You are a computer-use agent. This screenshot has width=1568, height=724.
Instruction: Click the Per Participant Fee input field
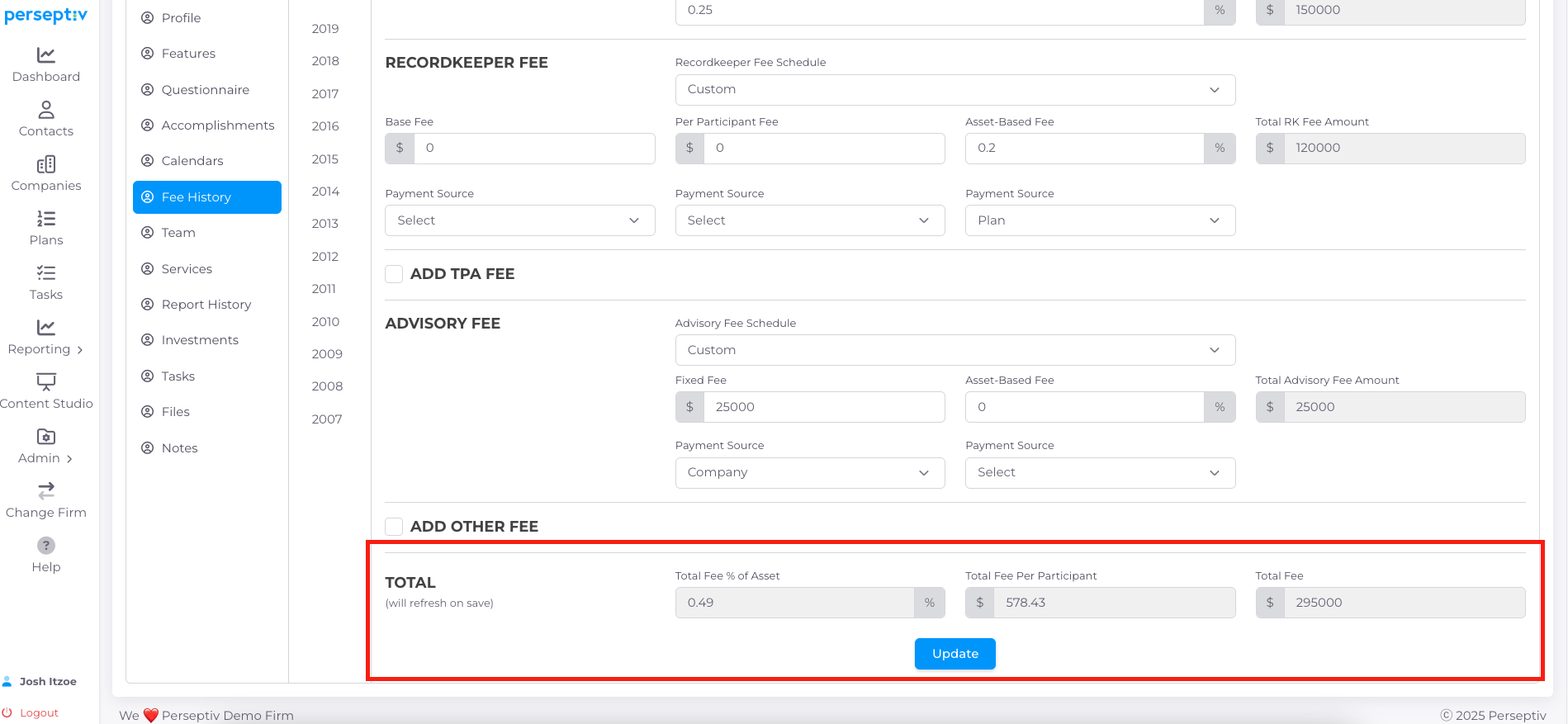pyautogui.click(x=824, y=149)
